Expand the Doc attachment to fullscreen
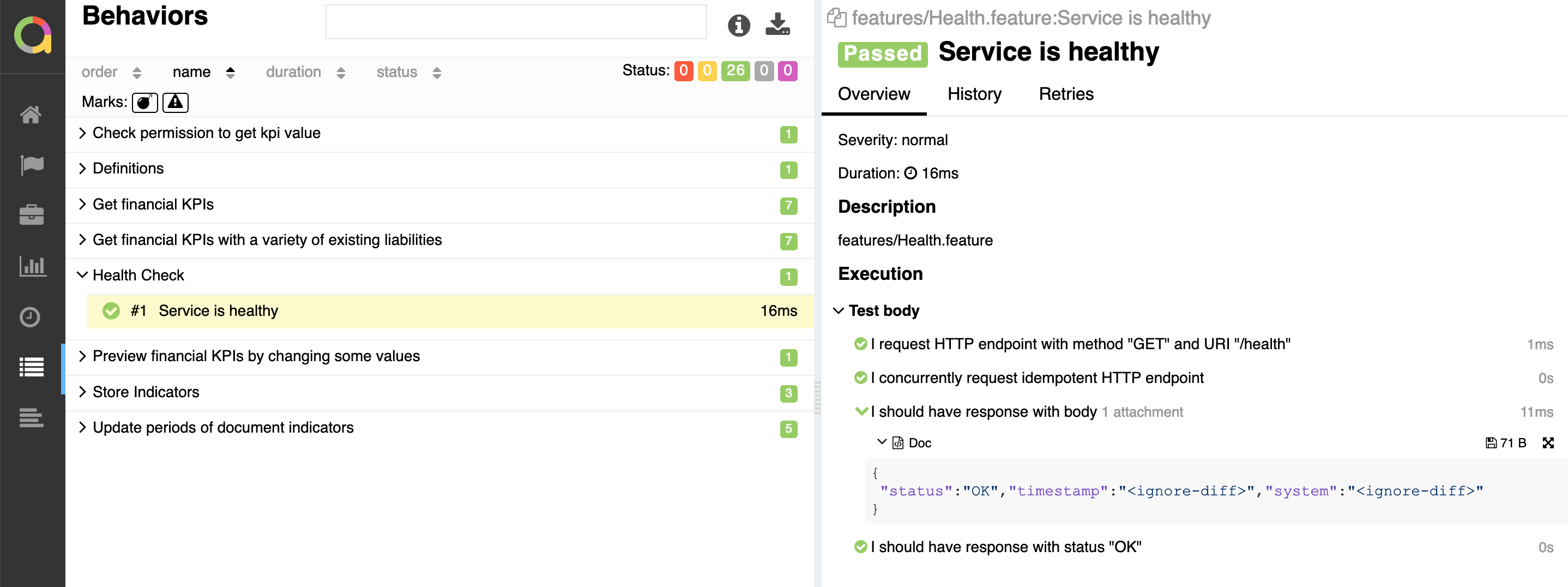Image resolution: width=1568 pixels, height=587 pixels. pyautogui.click(x=1548, y=442)
